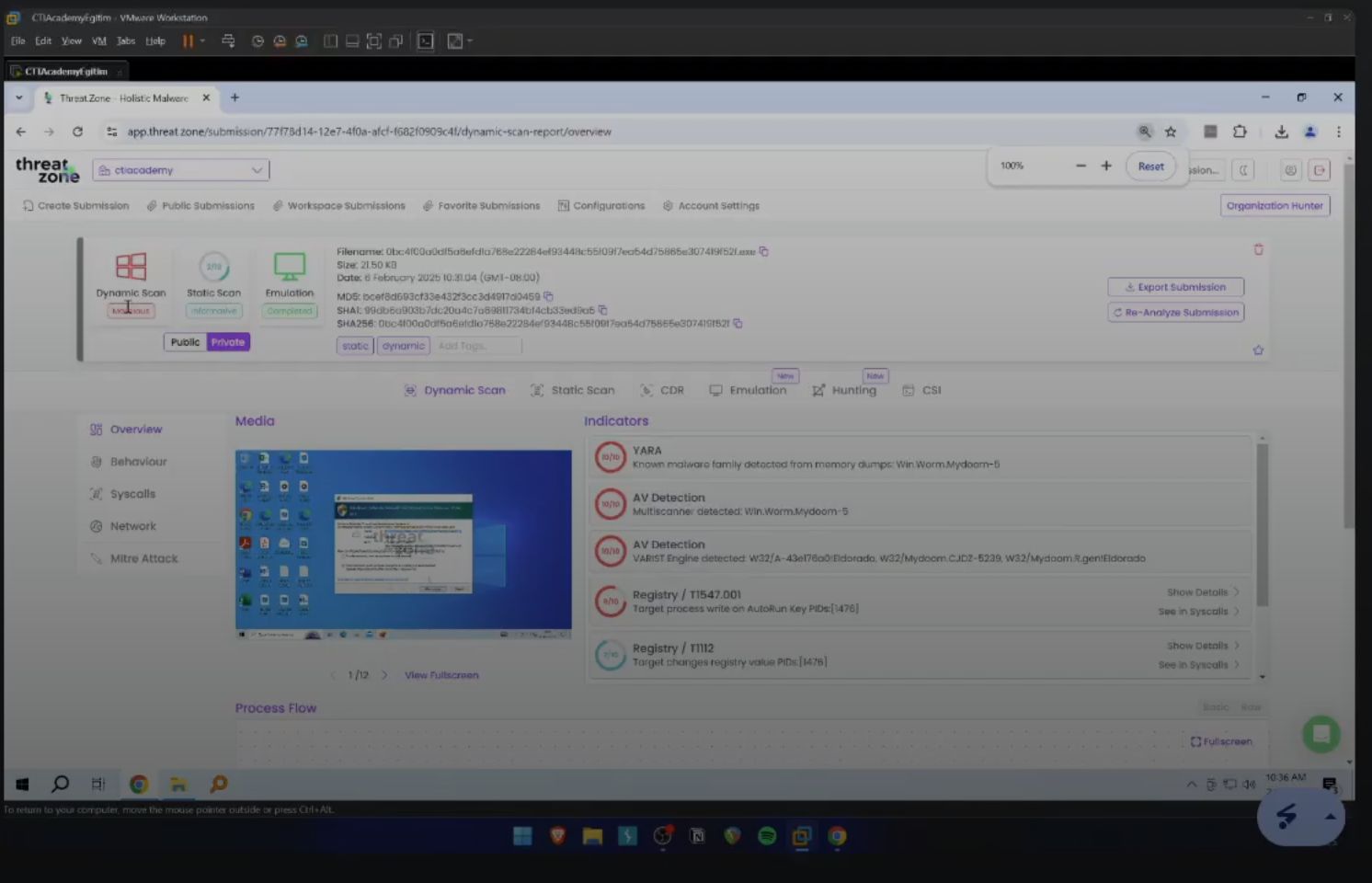Switch to the CDR tab
This screenshot has width=1372, height=883.
[x=662, y=390]
